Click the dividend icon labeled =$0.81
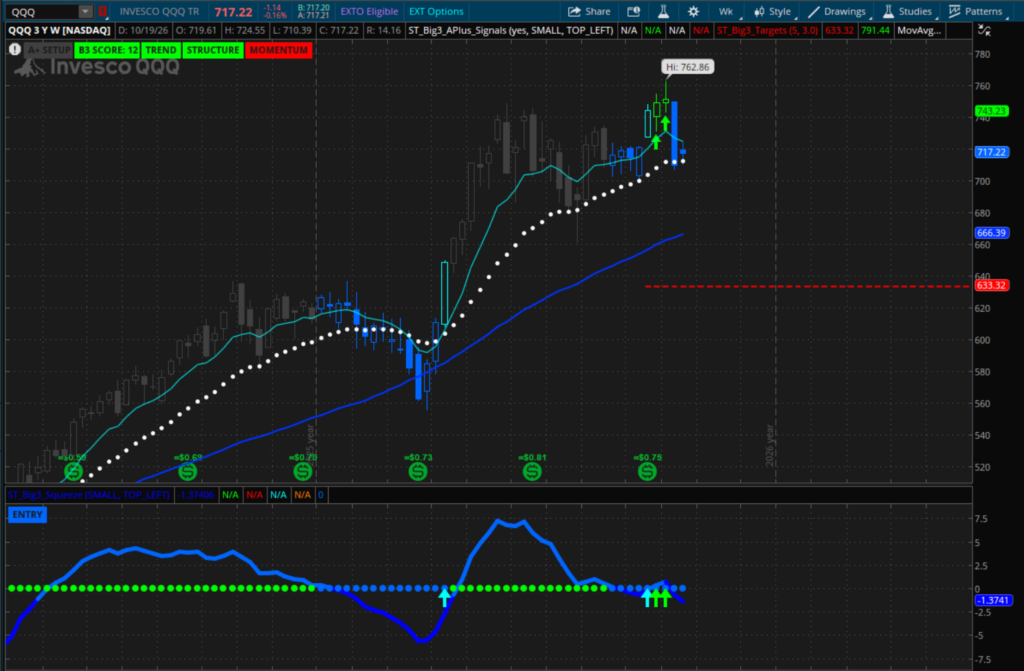 532,470
